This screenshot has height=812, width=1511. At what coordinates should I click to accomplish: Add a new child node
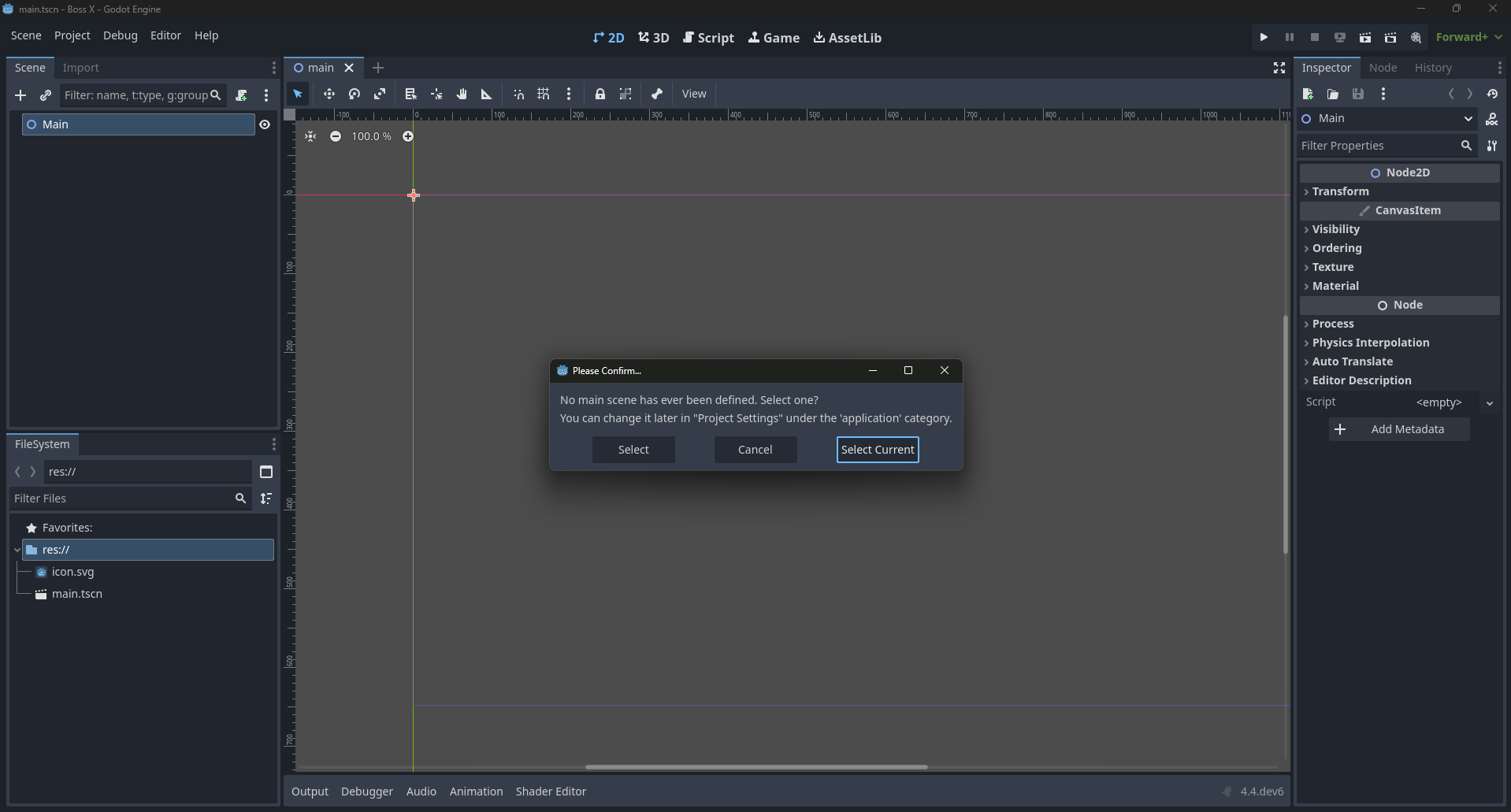point(20,95)
